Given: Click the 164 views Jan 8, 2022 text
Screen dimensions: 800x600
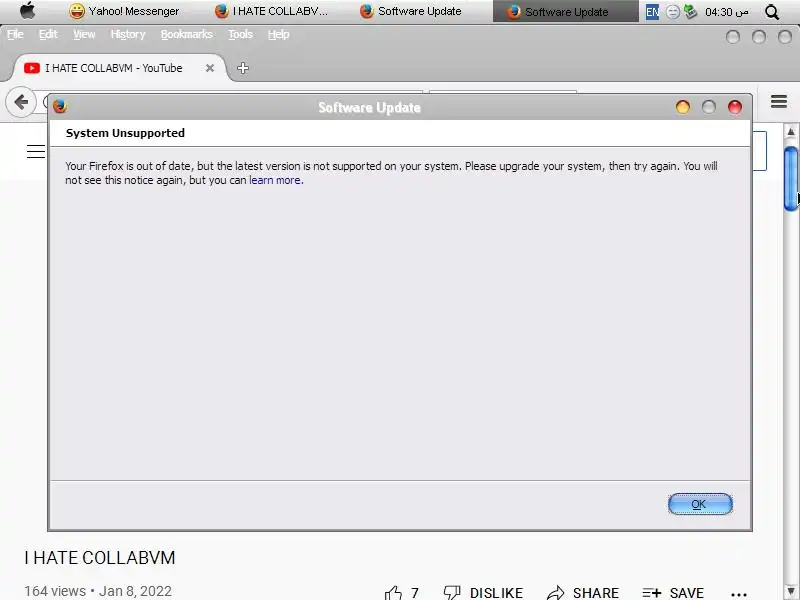Looking at the screenshot, I should pyautogui.click(x=97, y=591).
